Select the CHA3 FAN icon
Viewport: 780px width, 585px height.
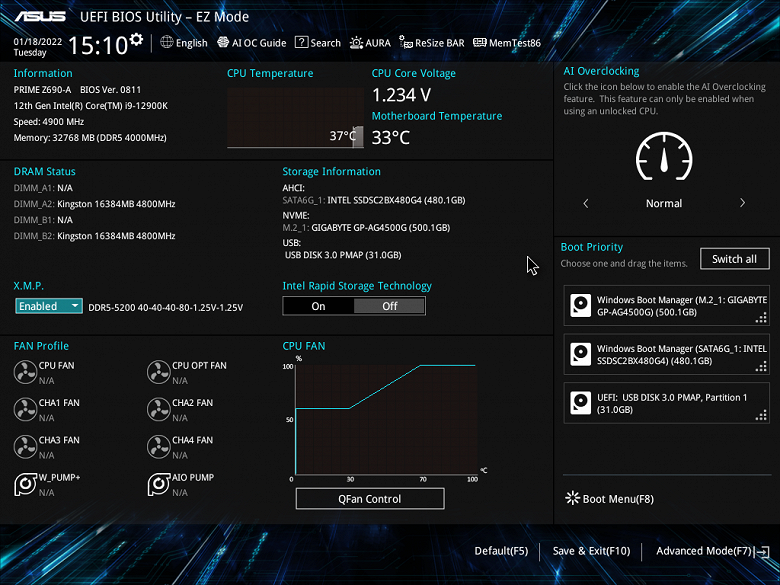coord(25,447)
